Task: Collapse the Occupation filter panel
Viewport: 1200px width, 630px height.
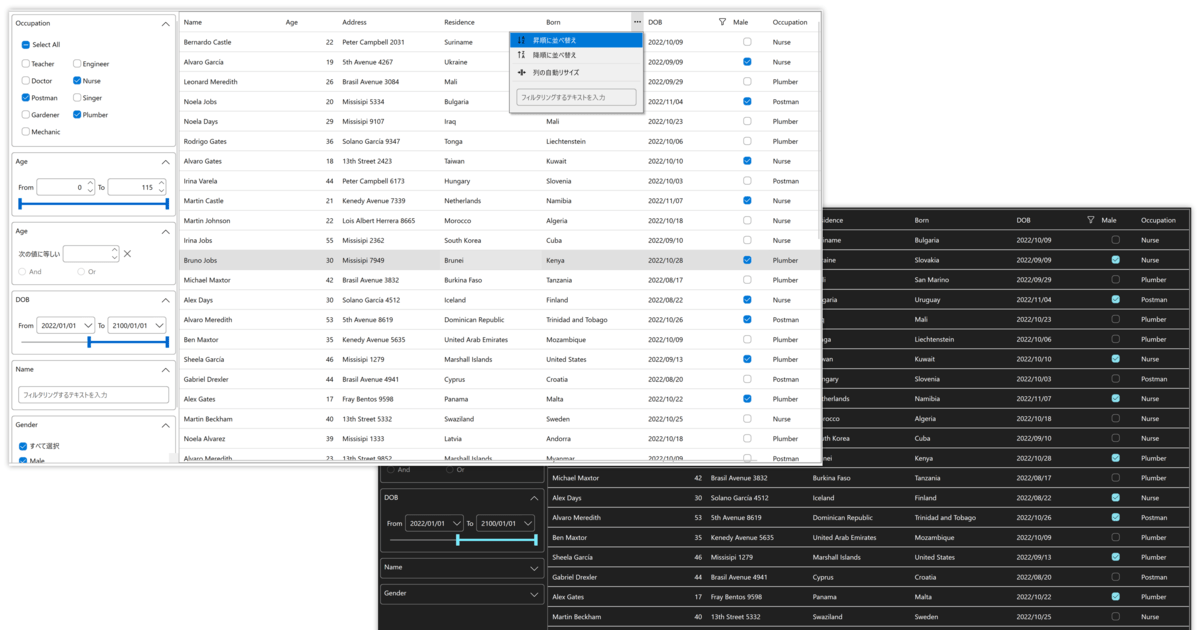Action: [x=164, y=22]
